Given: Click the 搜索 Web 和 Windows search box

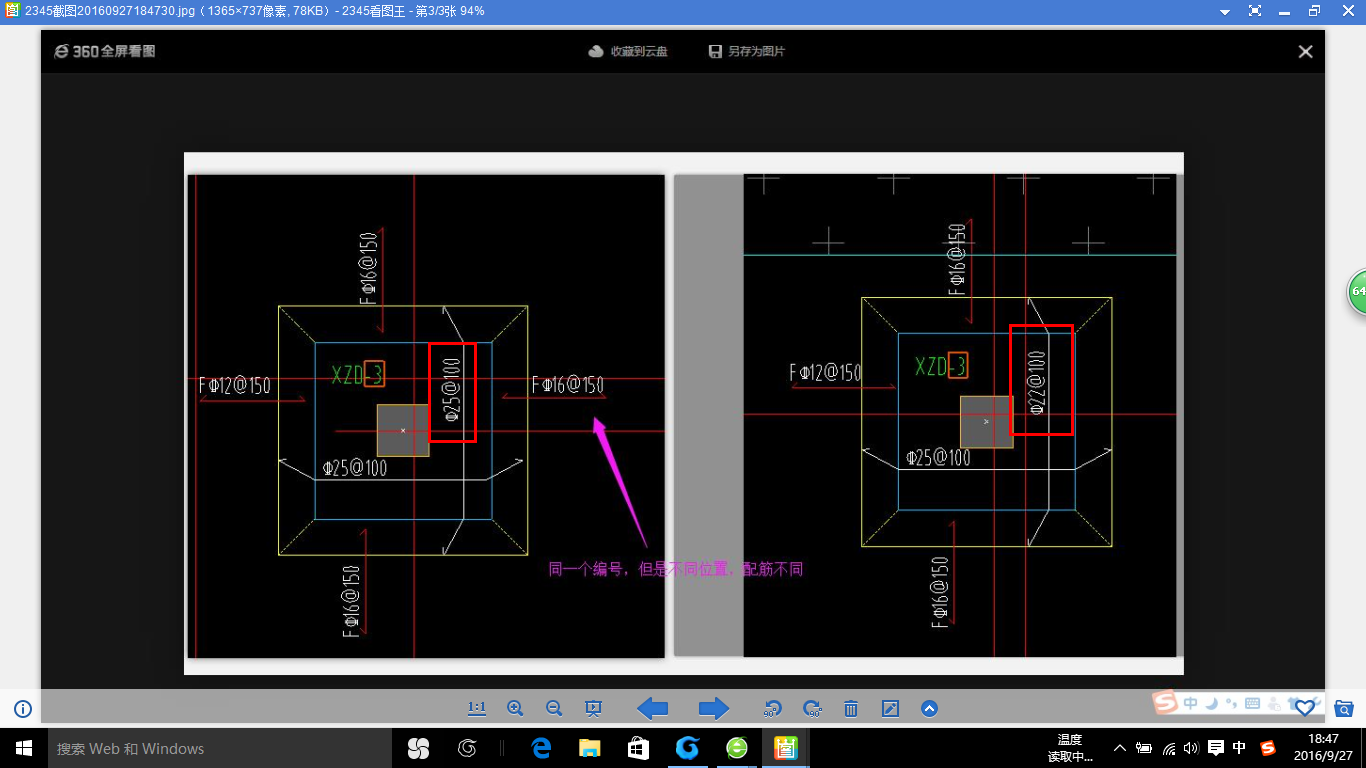Looking at the screenshot, I should coord(220,748).
